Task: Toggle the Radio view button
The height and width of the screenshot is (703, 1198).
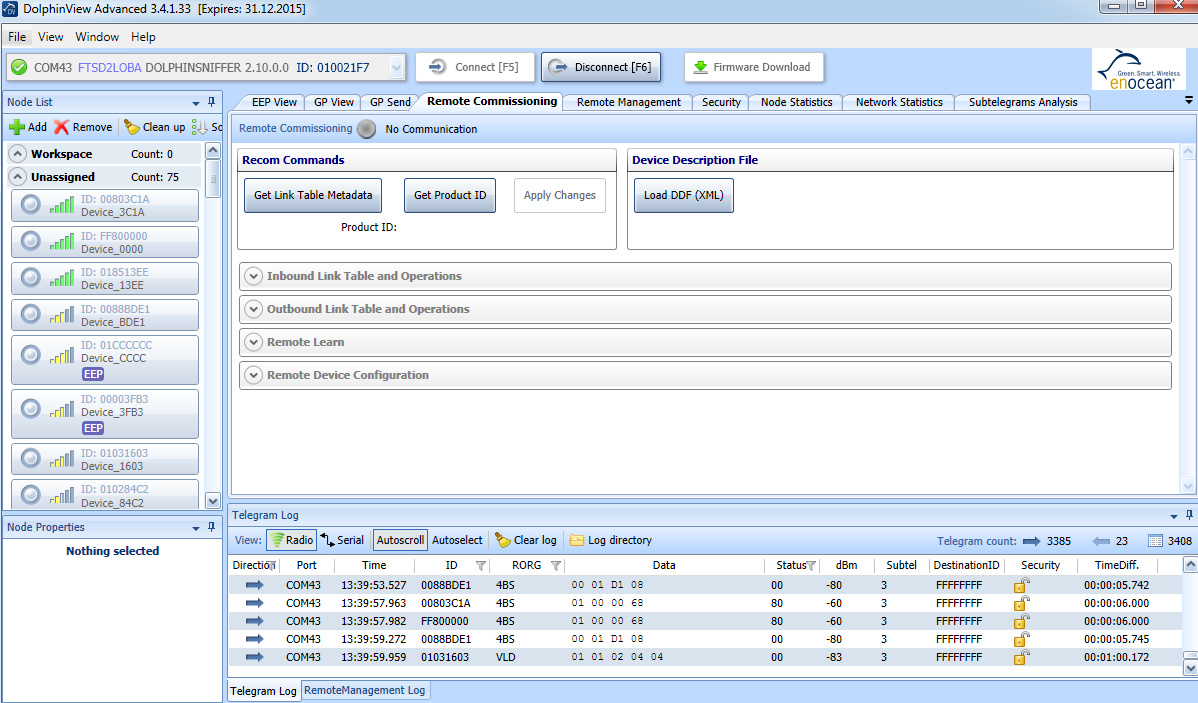Action: [291, 540]
